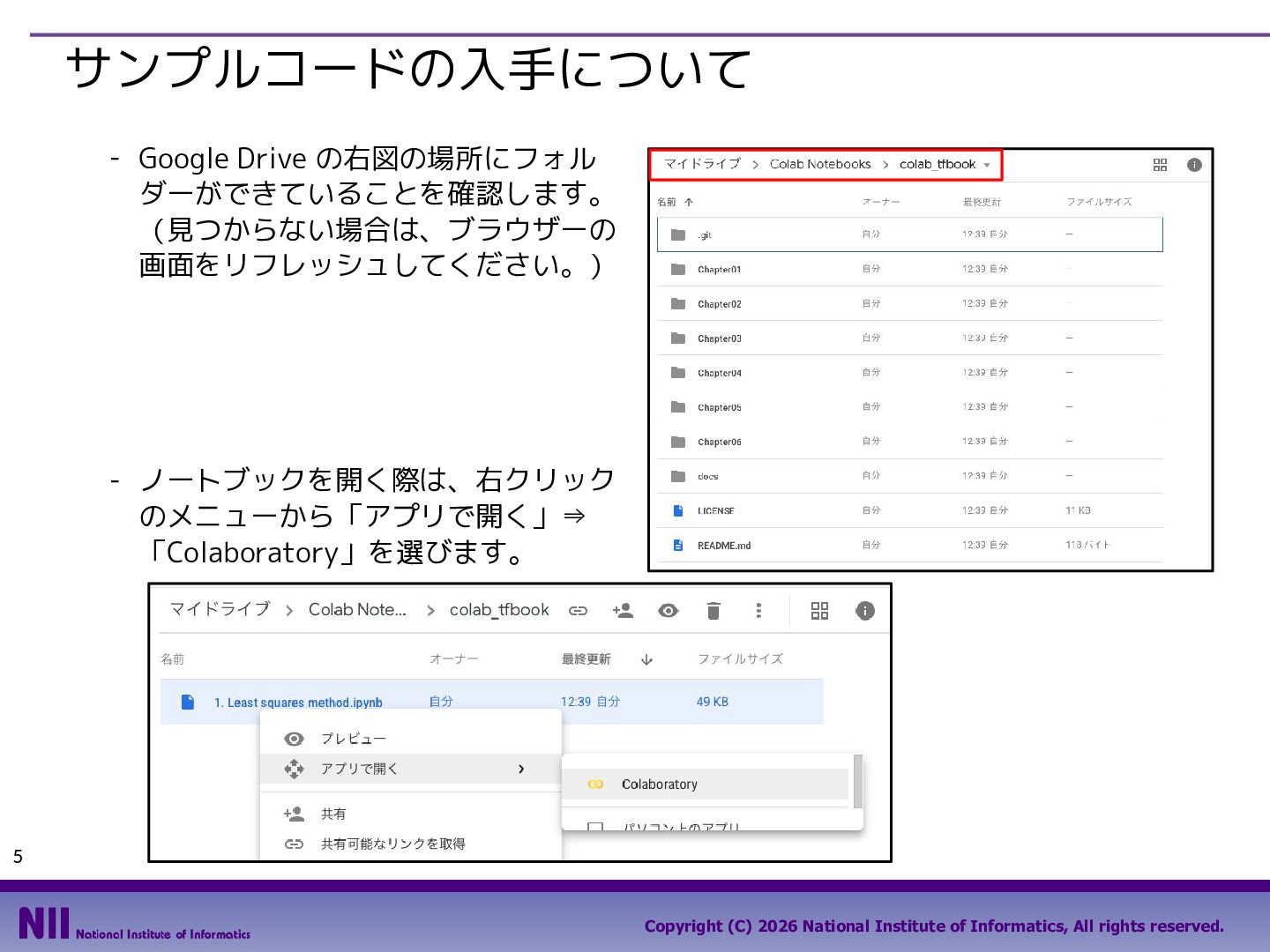Go to Colab Note... in the breadcrumb
The image size is (1270, 952).
point(357,609)
